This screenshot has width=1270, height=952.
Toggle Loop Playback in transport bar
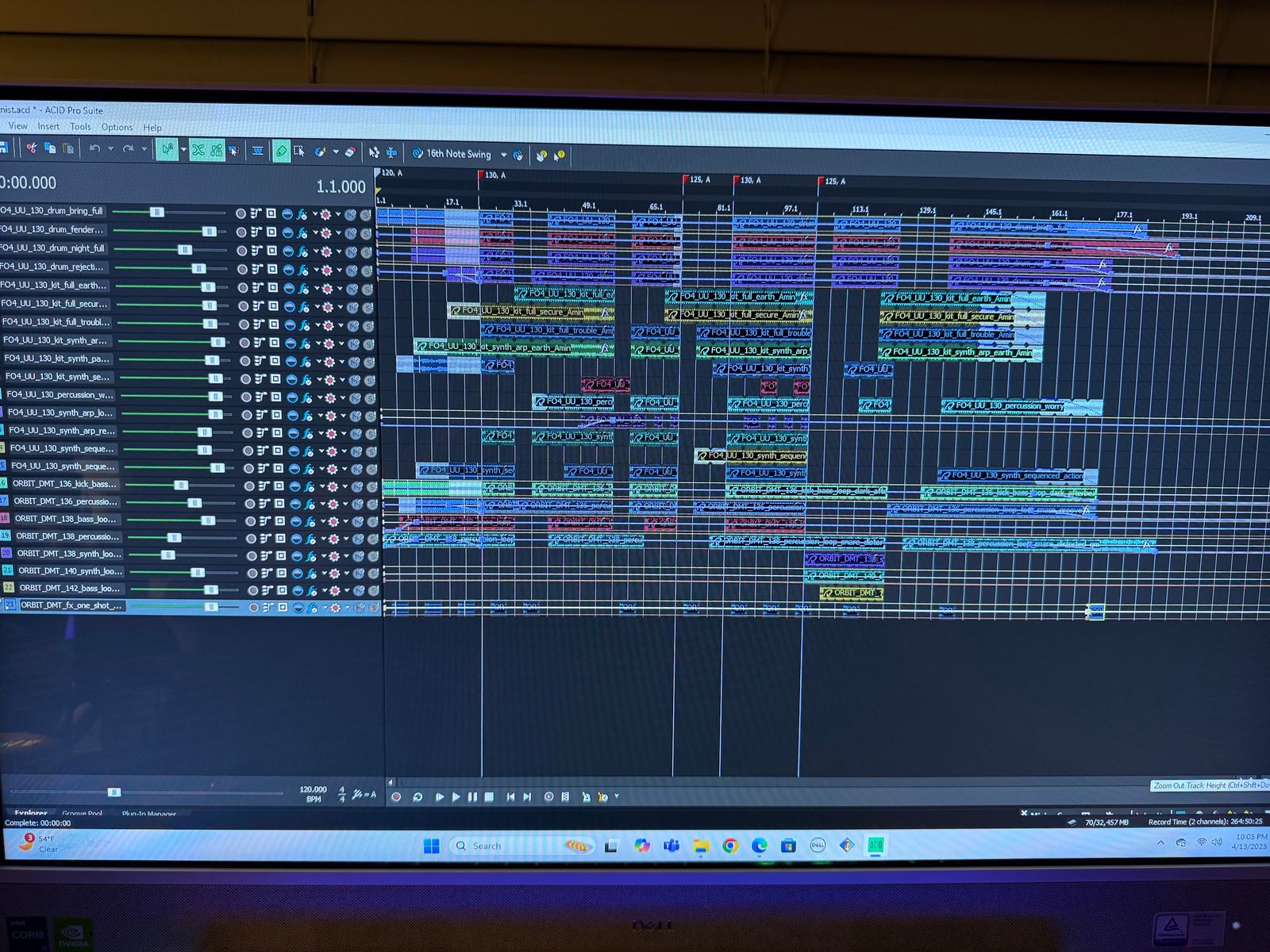pos(418,797)
